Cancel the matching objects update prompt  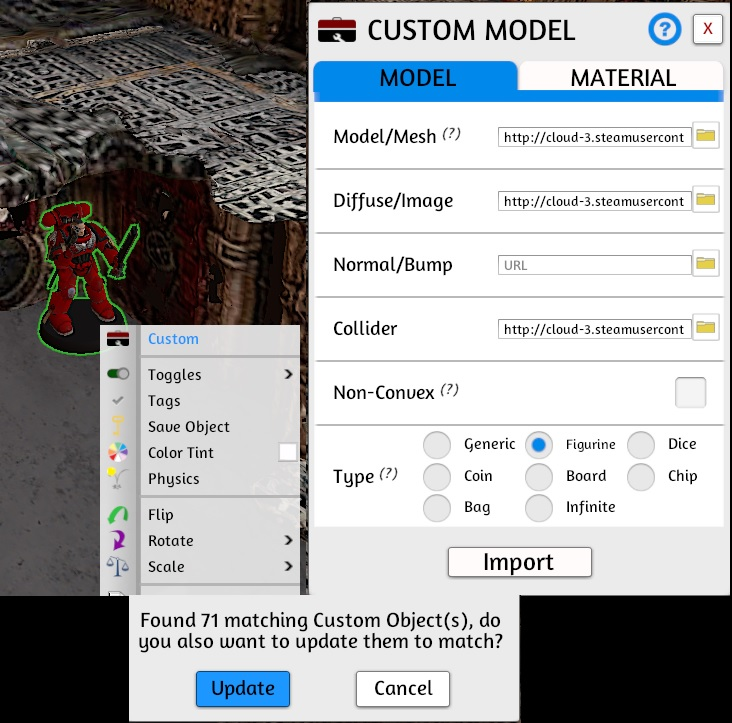point(403,688)
